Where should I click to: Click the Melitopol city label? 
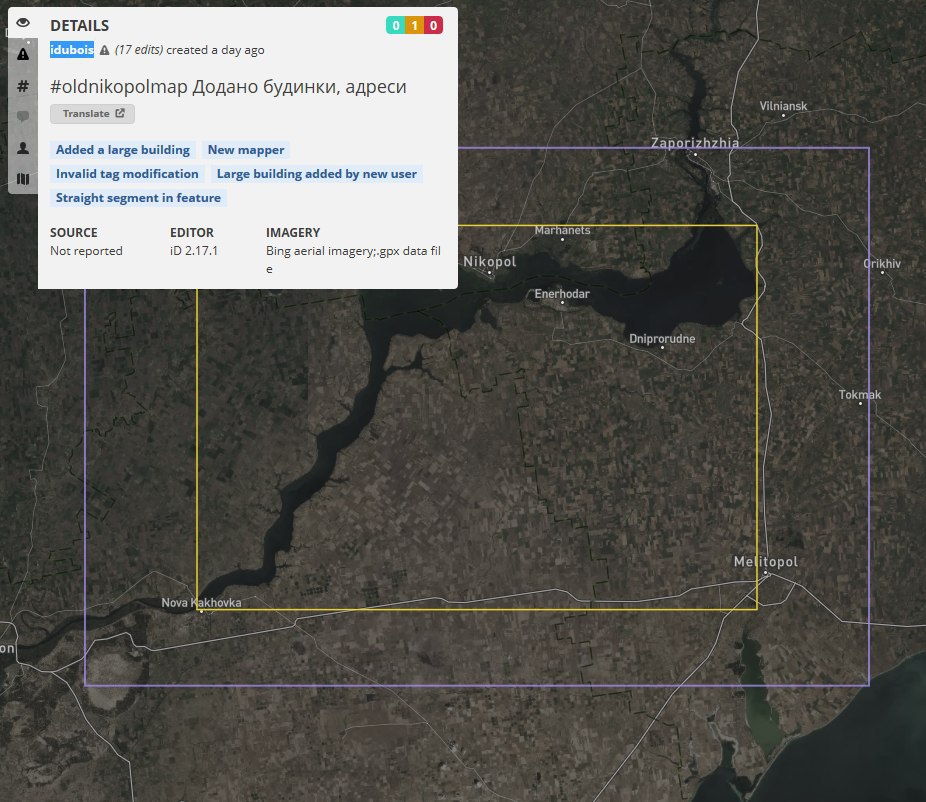click(x=766, y=562)
